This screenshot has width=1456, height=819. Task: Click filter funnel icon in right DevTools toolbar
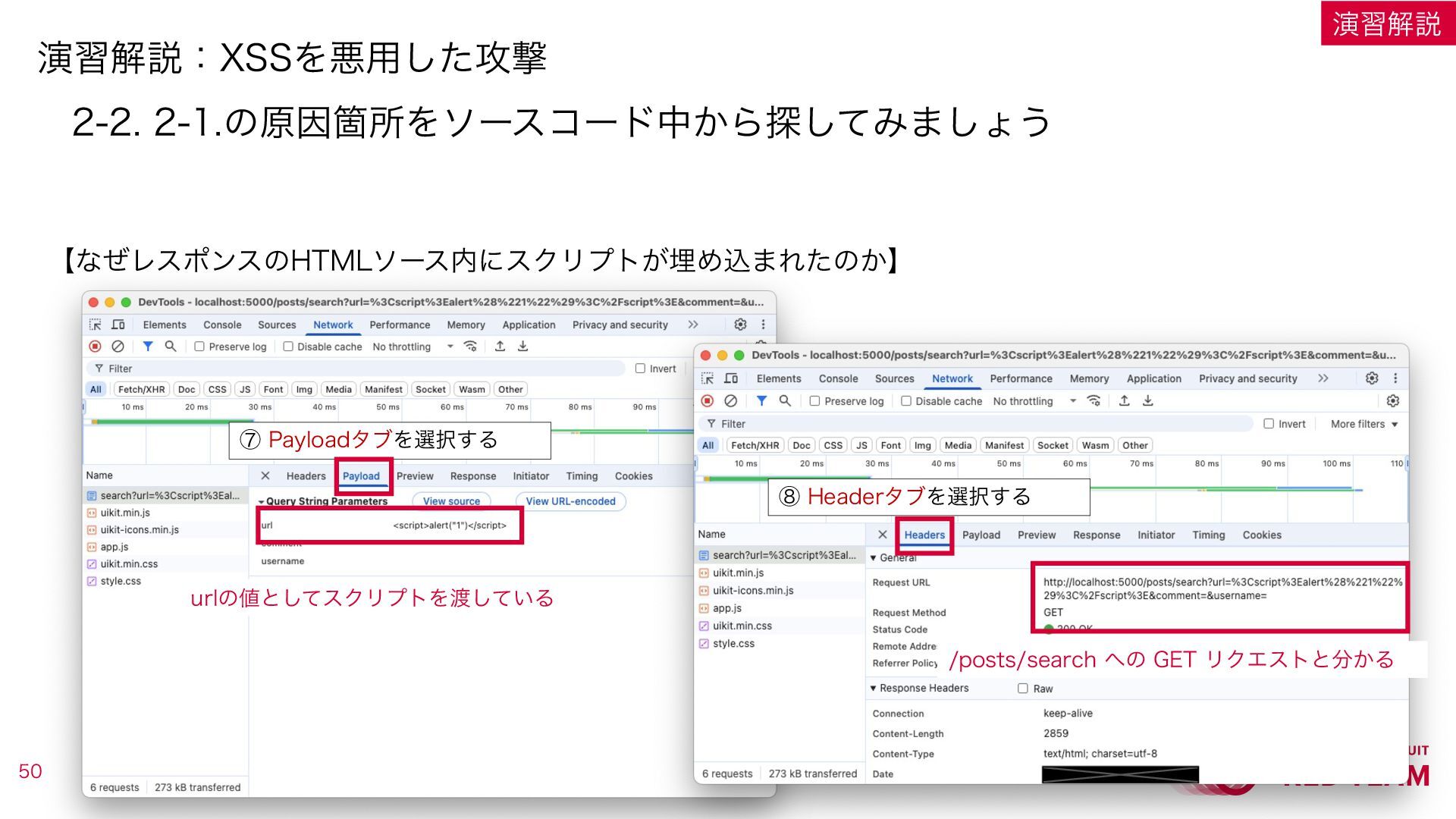click(x=761, y=401)
